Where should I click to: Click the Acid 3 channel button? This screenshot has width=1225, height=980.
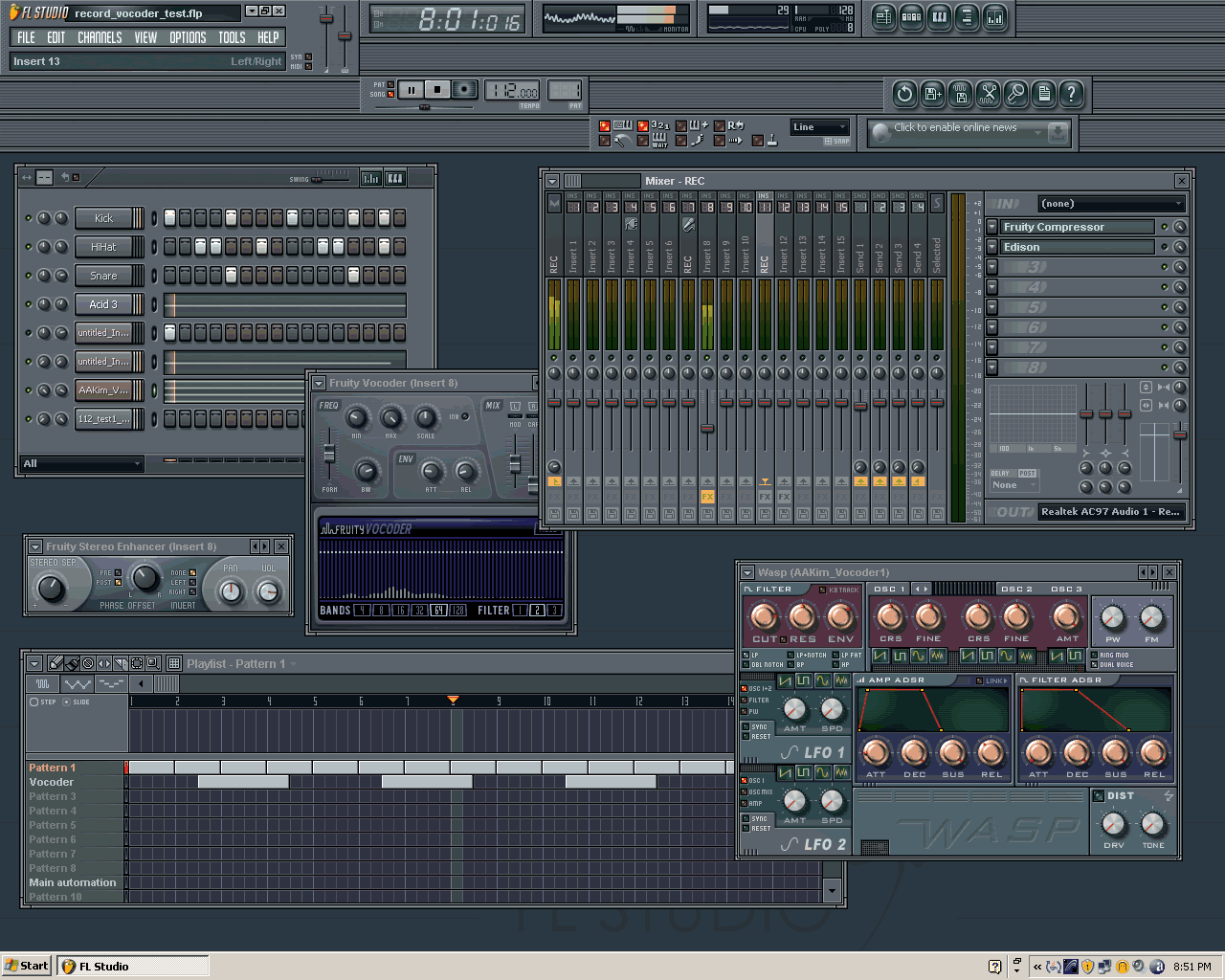[x=103, y=304]
